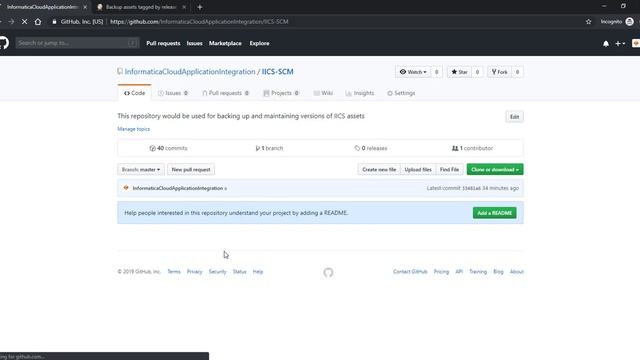Image resolution: width=640 pixels, height=360 pixels.
Task: Open InformaticaCloudApplicationIntegration owner link
Action: 190,71
